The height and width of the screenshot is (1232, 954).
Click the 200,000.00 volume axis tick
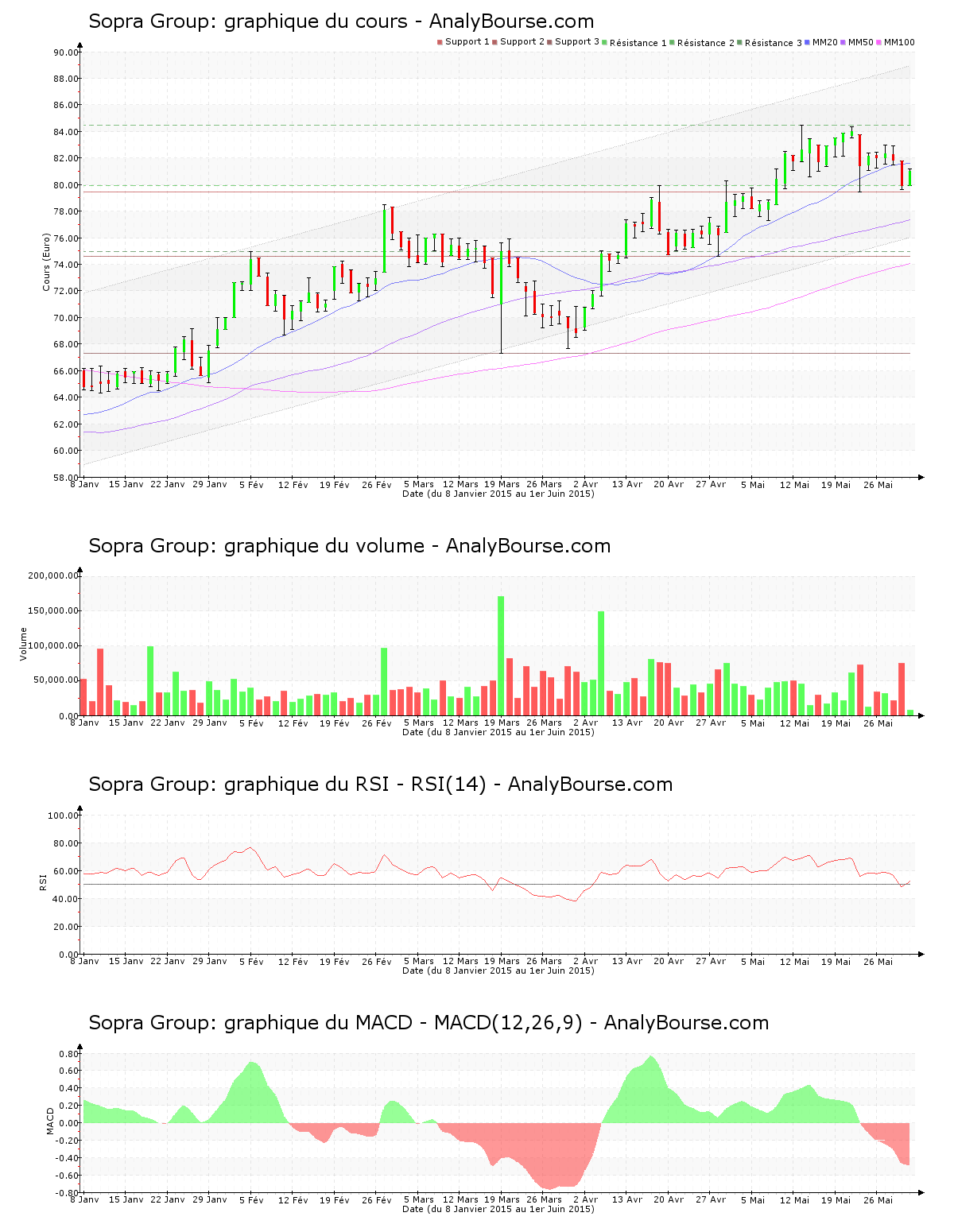53,575
